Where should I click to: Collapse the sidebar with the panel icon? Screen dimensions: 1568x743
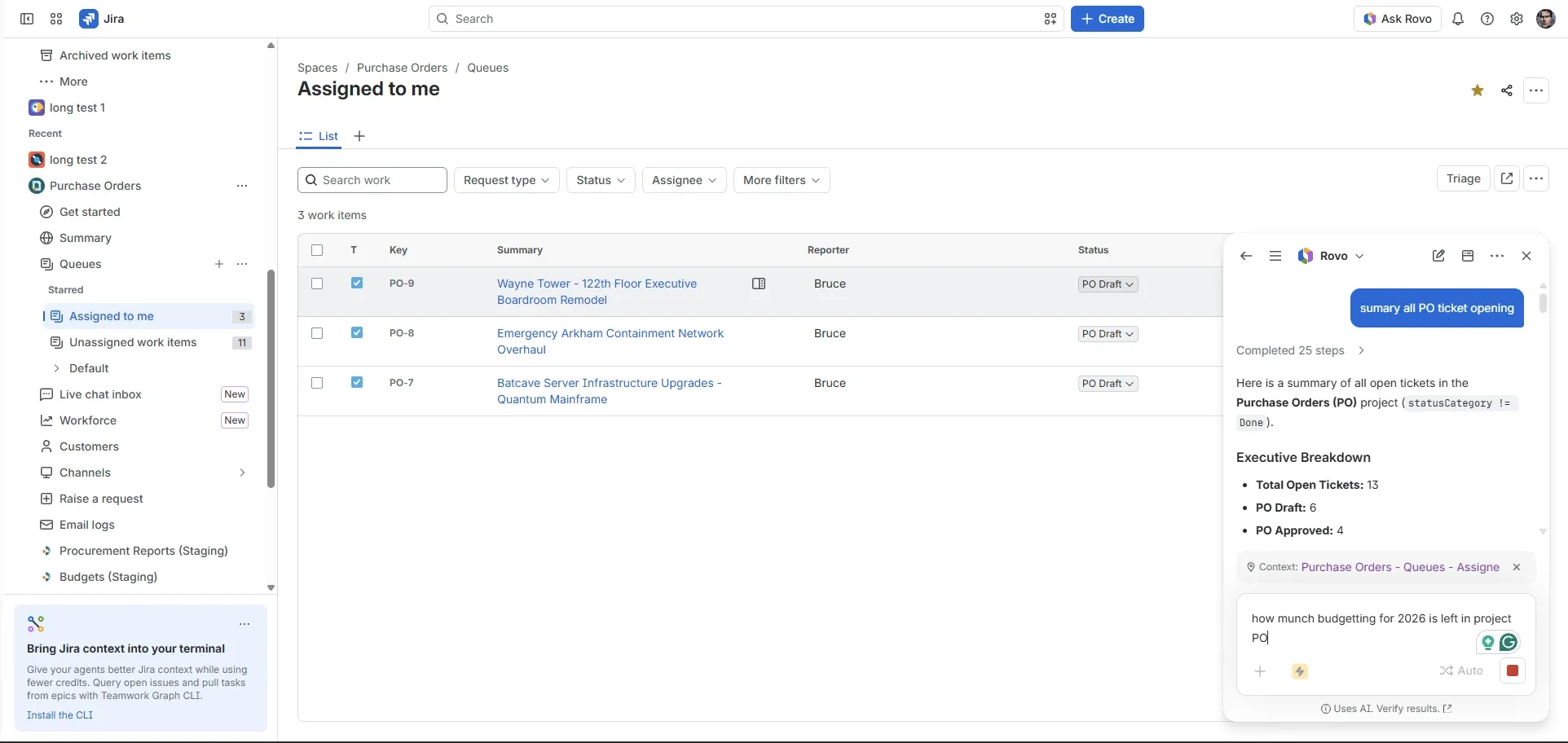27,19
